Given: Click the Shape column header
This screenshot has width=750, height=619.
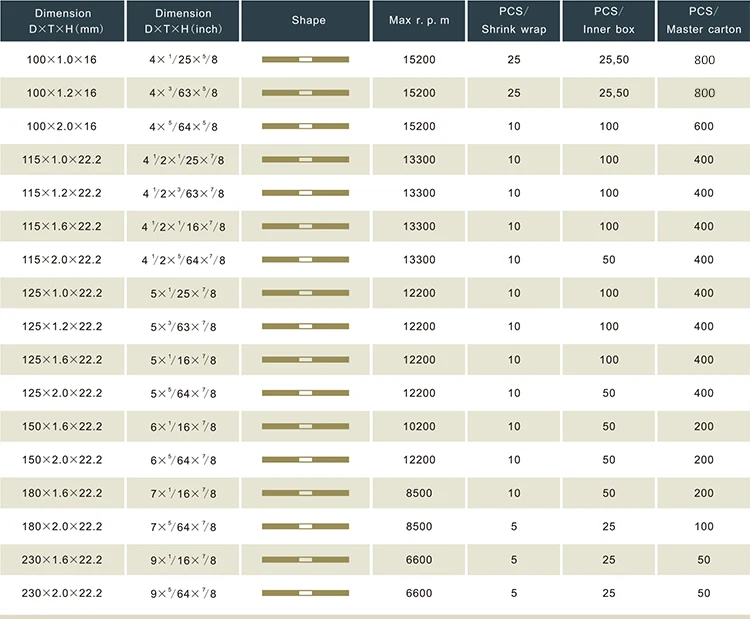Looking at the screenshot, I should coord(308,21).
